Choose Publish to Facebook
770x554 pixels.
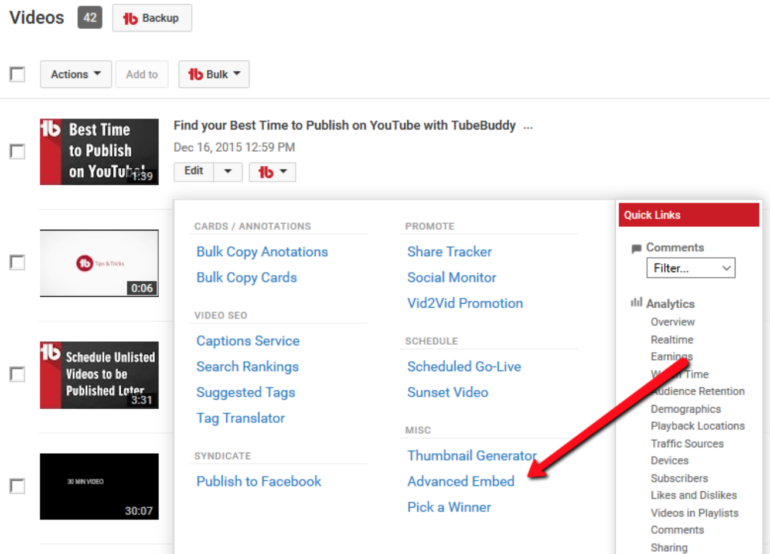coord(259,481)
